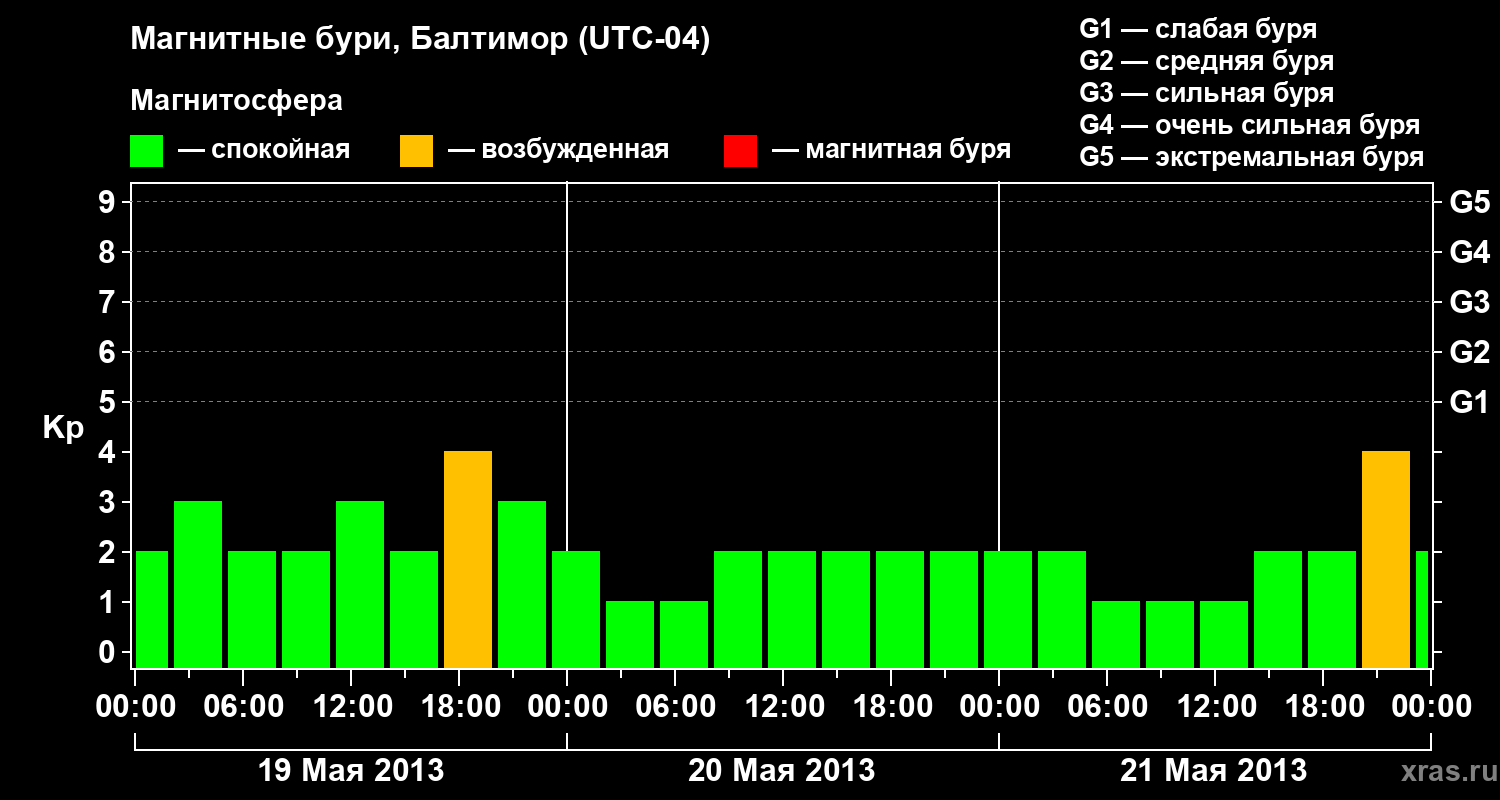Click the '— возбужденная' legend label
Image resolution: width=1500 pixels, height=800 pixels.
coord(558,150)
